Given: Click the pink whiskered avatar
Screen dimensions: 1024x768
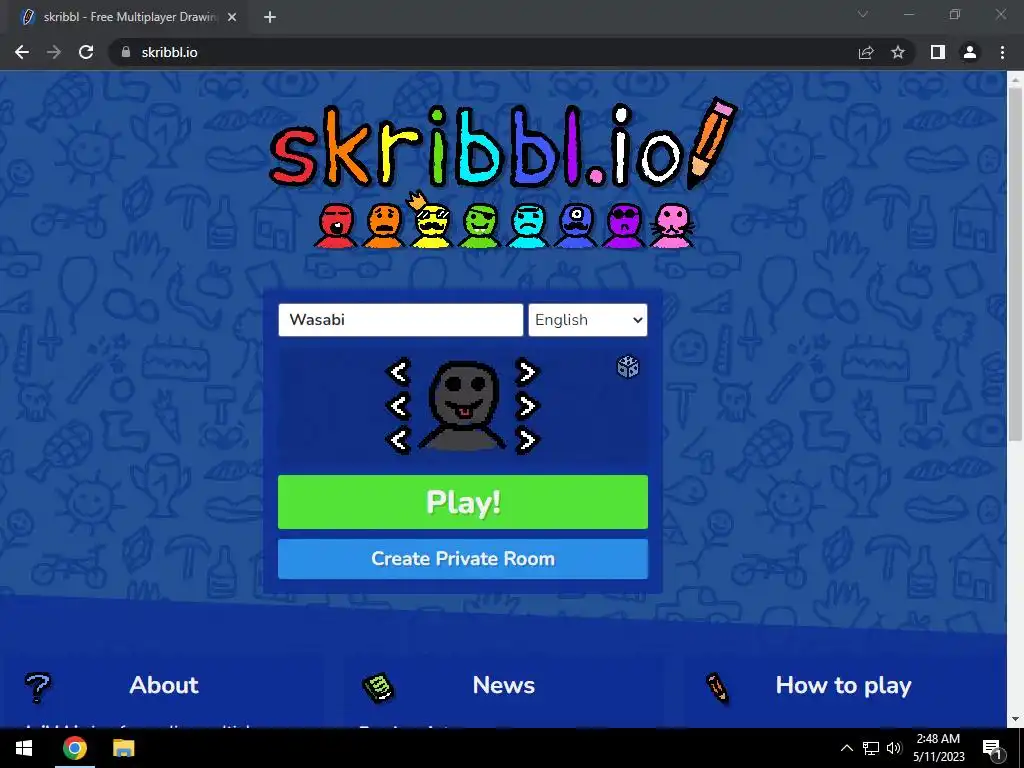Looking at the screenshot, I should pyautogui.click(x=673, y=226).
